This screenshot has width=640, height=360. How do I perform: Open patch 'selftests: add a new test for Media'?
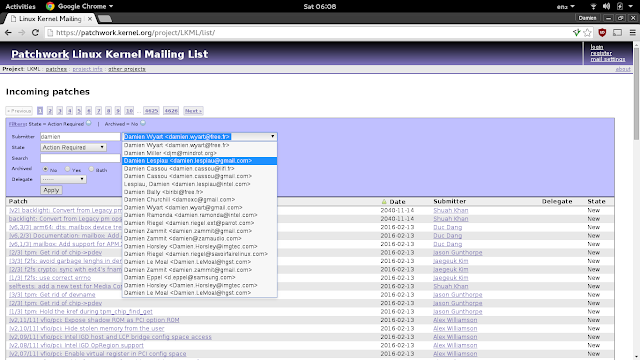point(66,286)
